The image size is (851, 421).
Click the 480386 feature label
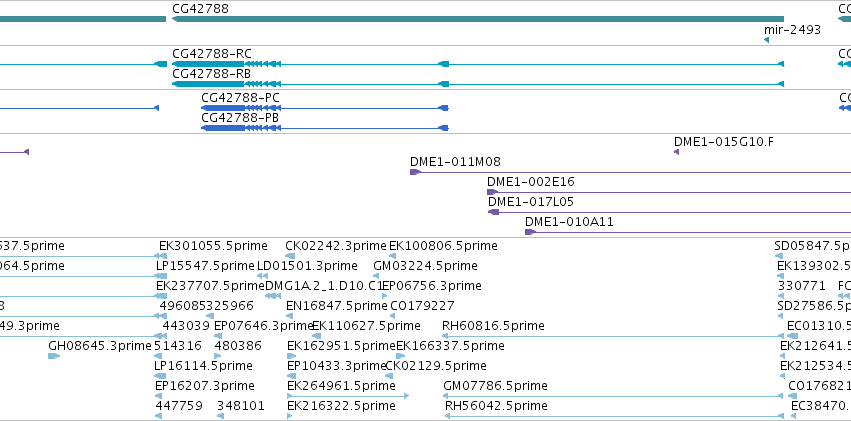point(238,346)
